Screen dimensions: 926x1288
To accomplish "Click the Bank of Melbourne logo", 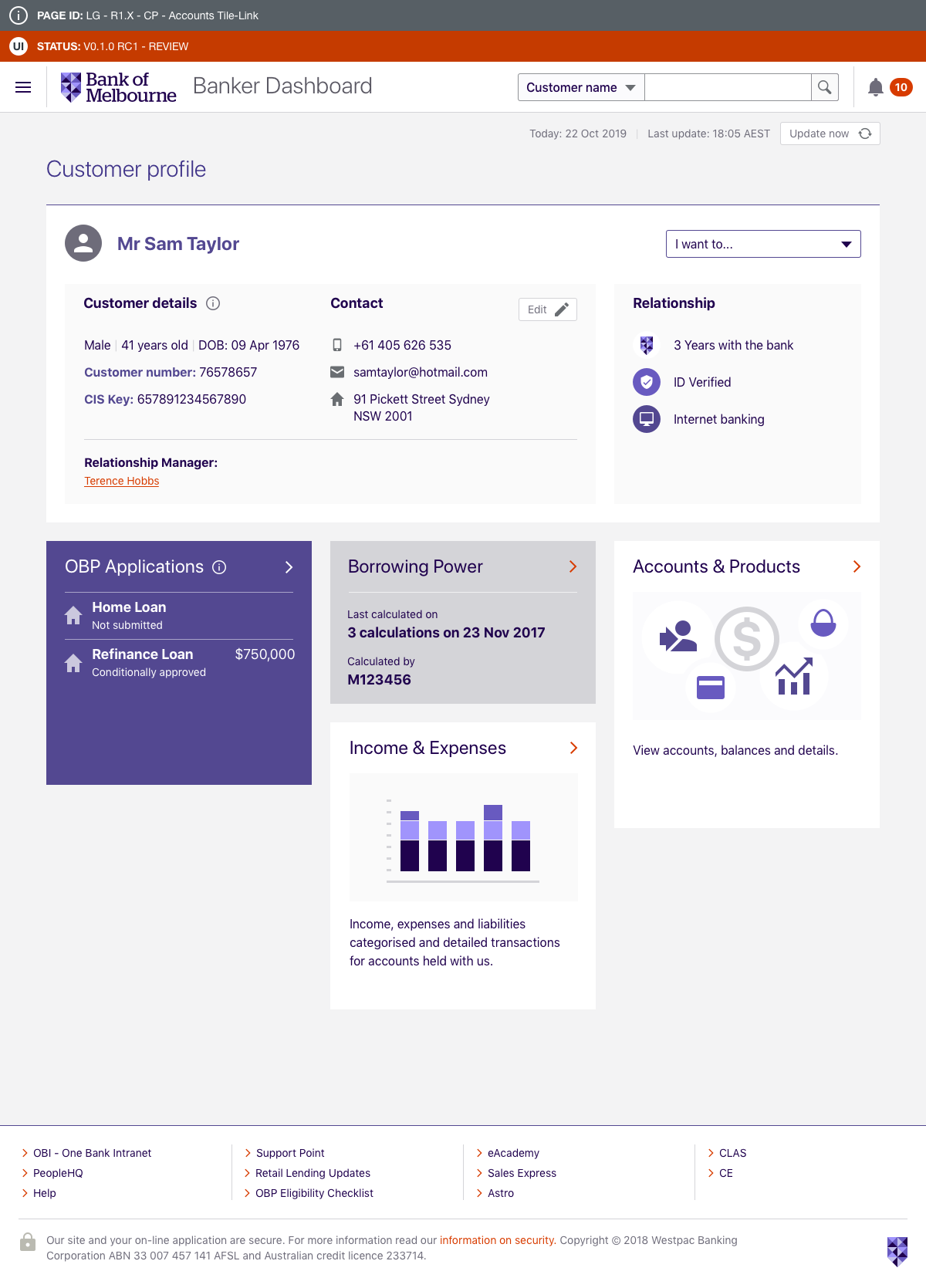I will click(119, 87).
